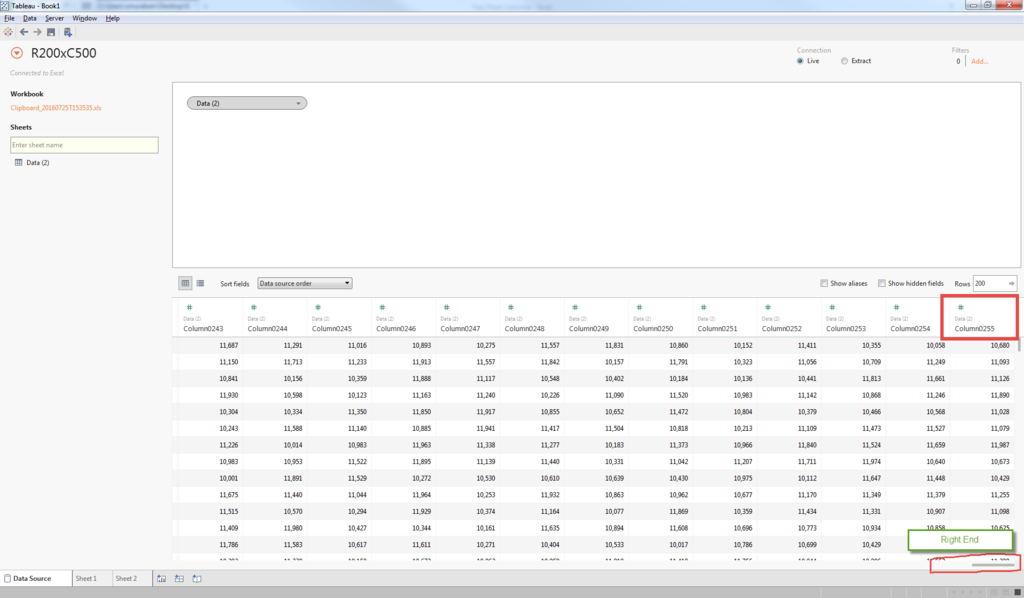This screenshot has height=598, width=1024.
Task: Click the horizontal scrollbar thumb of data grid
Action: click(993, 564)
